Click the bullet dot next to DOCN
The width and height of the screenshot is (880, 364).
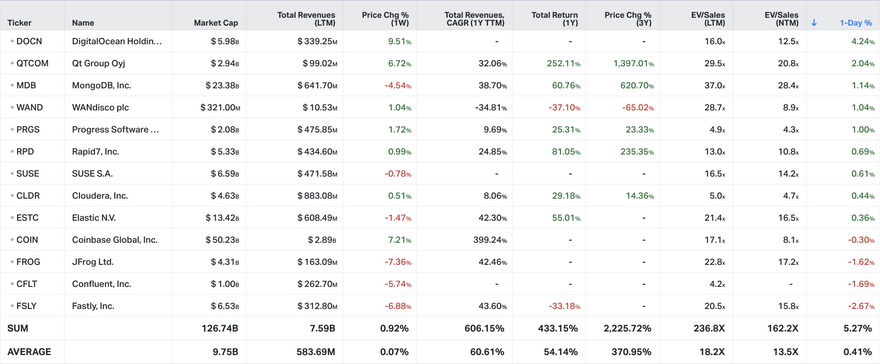[x=12, y=41]
